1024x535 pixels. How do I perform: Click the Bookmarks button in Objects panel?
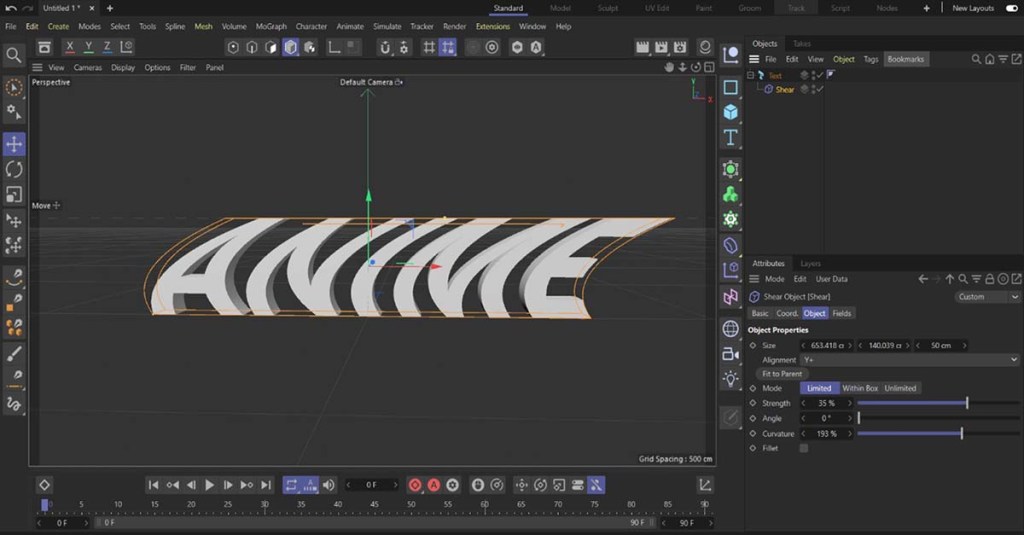click(x=906, y=59)
